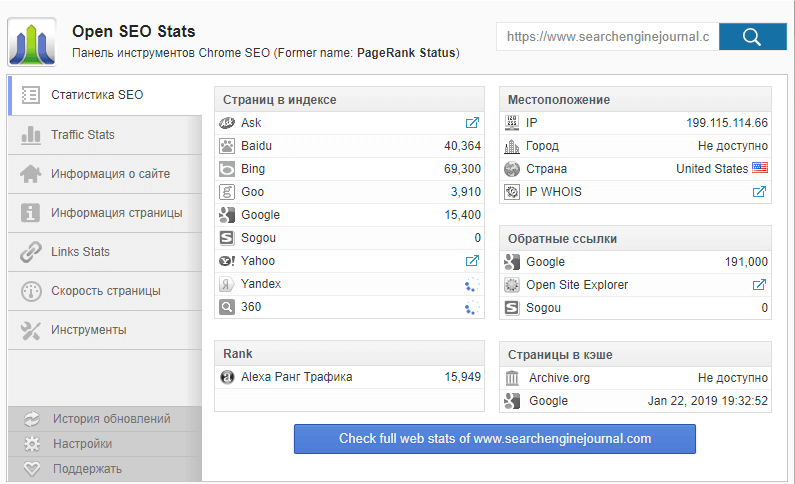Open Yahoo indexed pages external link
Image resolution: width=795 pixels, height=484 pixels.
(x=472, y=260)
